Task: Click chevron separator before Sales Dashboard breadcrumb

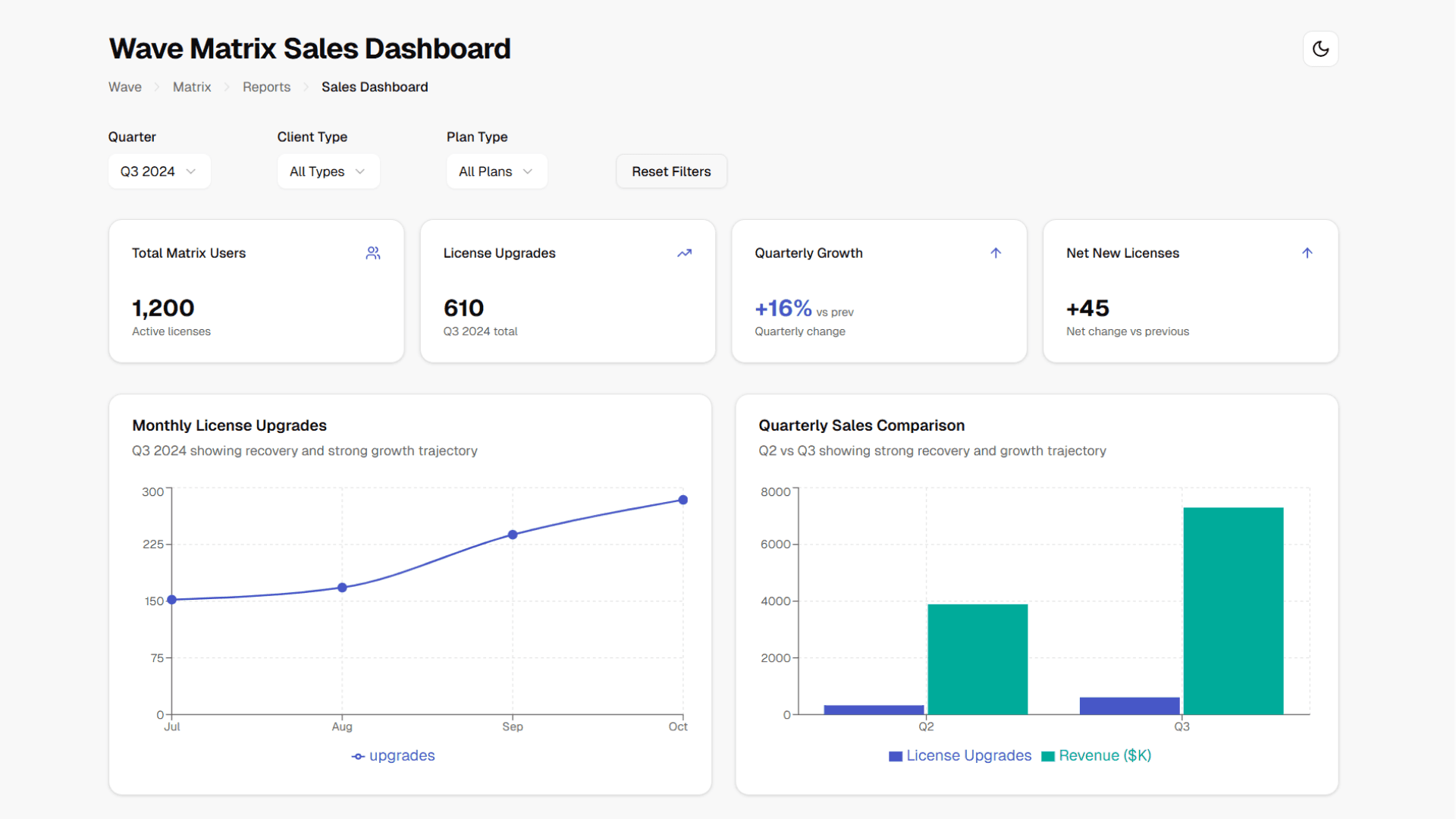Action: coord(306,87)
